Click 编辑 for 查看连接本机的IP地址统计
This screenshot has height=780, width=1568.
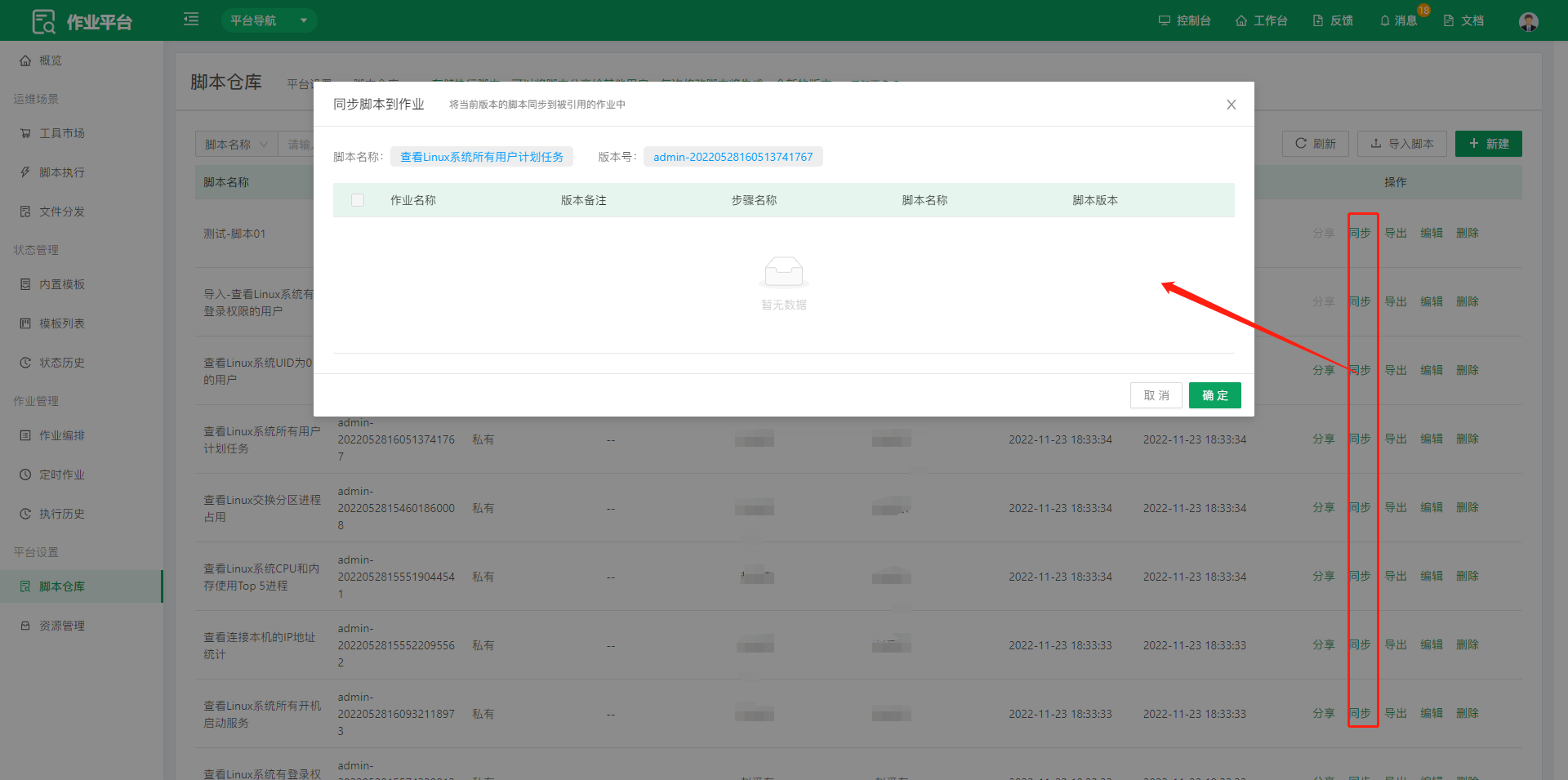1432,644
